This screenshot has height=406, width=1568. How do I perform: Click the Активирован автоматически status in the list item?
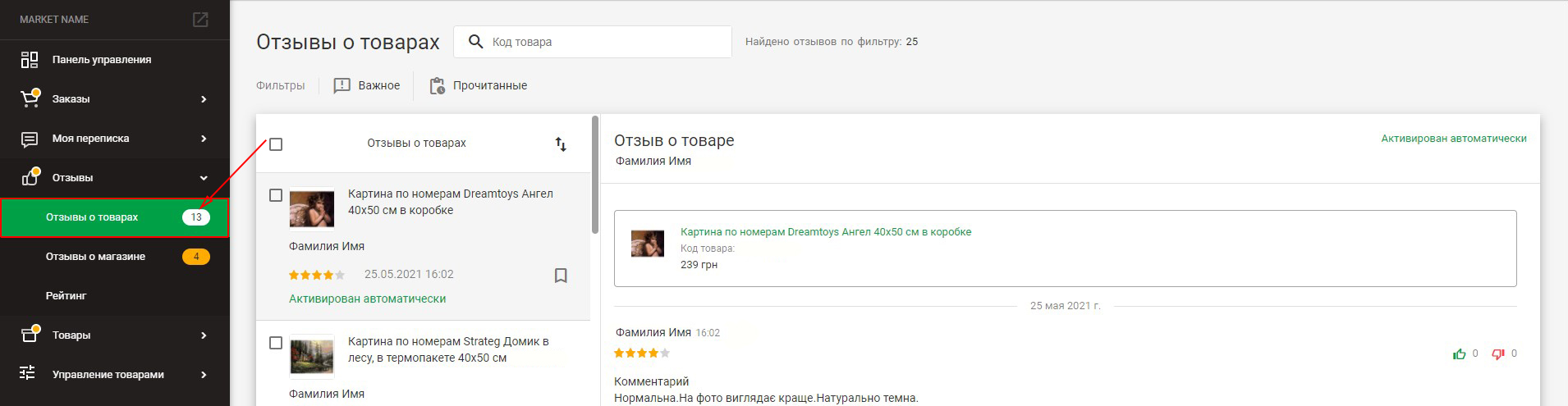[x=367, y=299]
